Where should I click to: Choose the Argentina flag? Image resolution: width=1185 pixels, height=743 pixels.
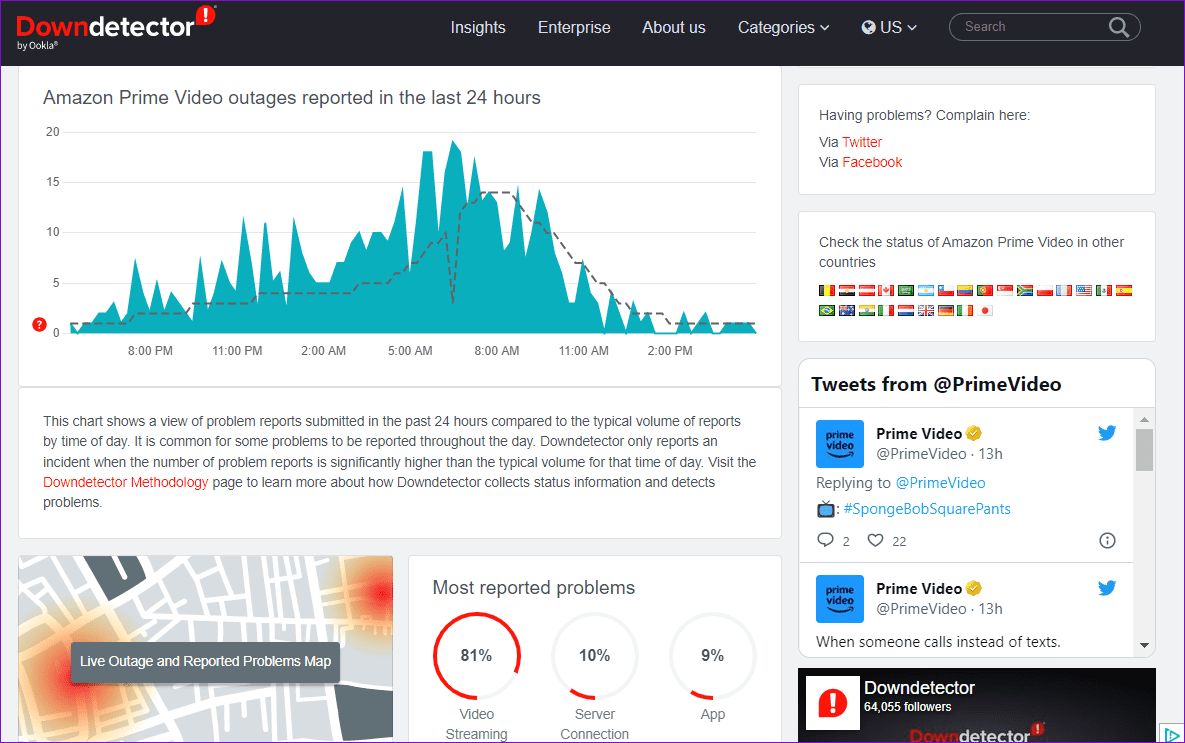point(926,290)
